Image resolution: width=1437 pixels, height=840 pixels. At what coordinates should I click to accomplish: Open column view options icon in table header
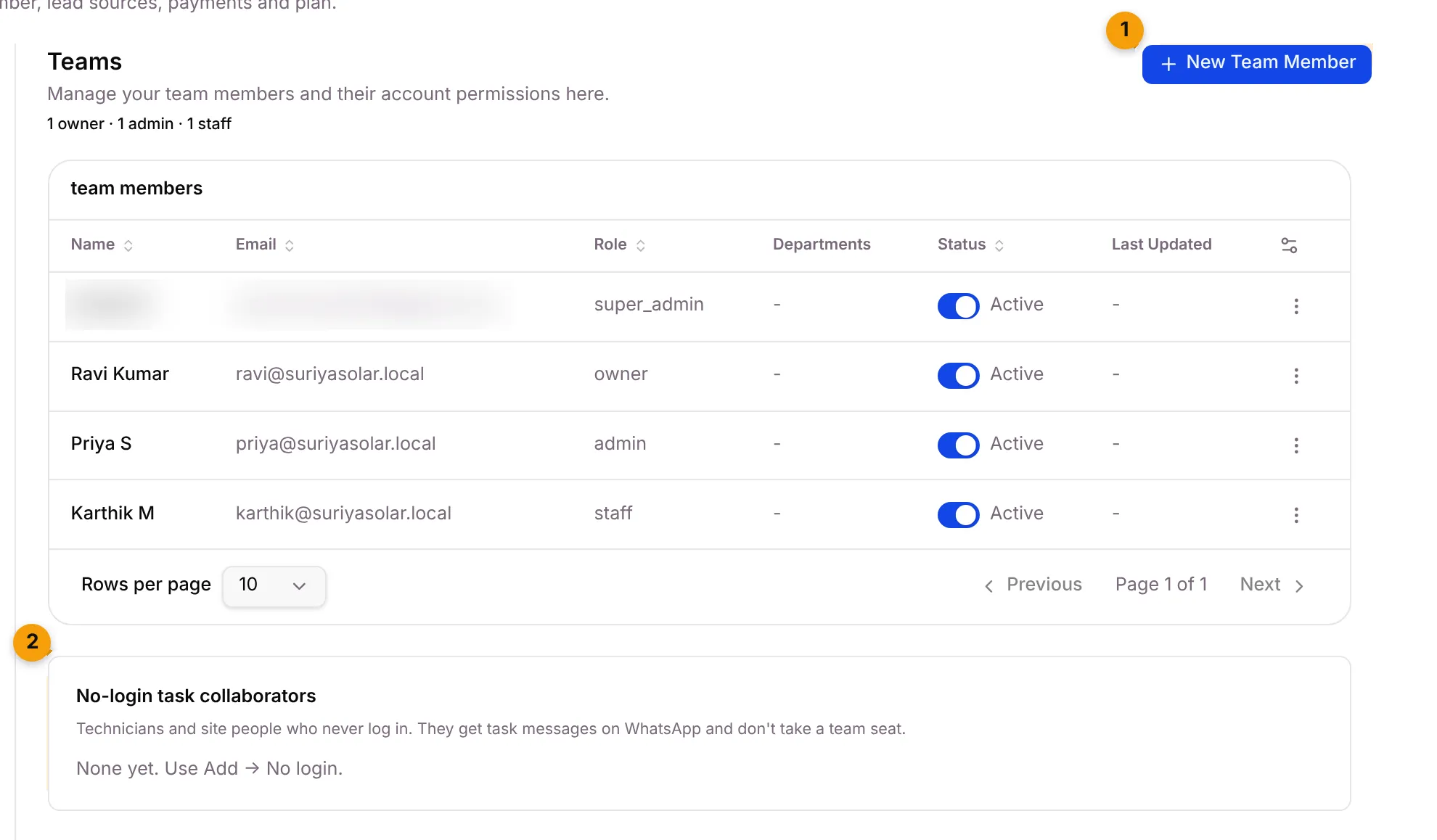pos(1289,245)
